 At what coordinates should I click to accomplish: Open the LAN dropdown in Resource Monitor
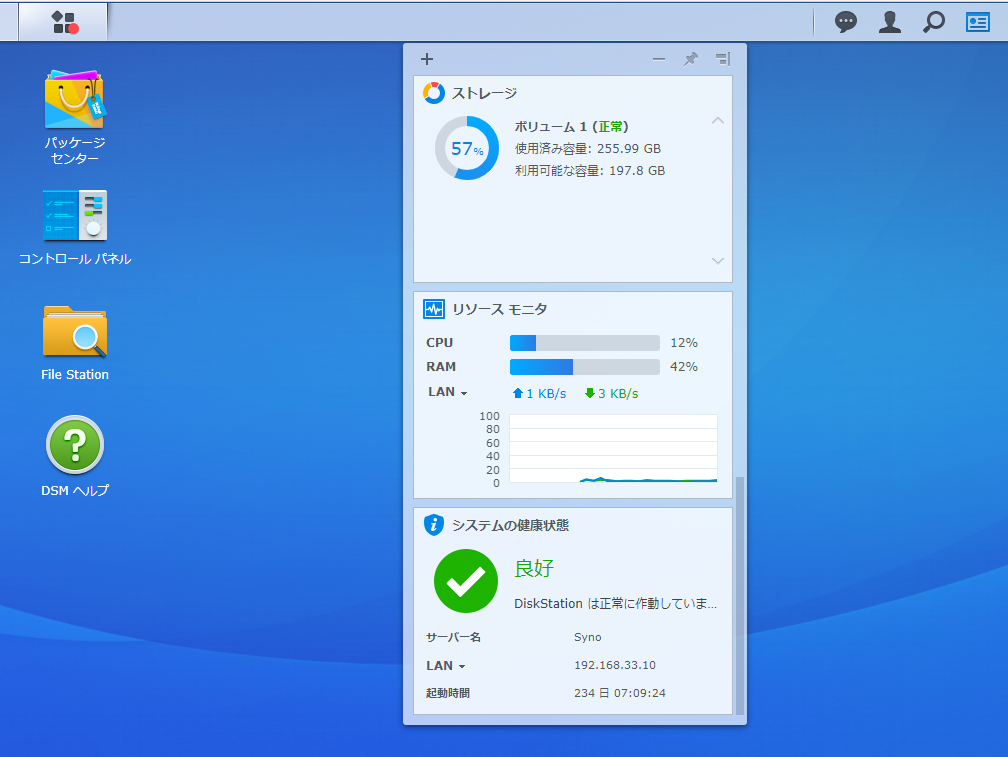(x=447, y=392)
